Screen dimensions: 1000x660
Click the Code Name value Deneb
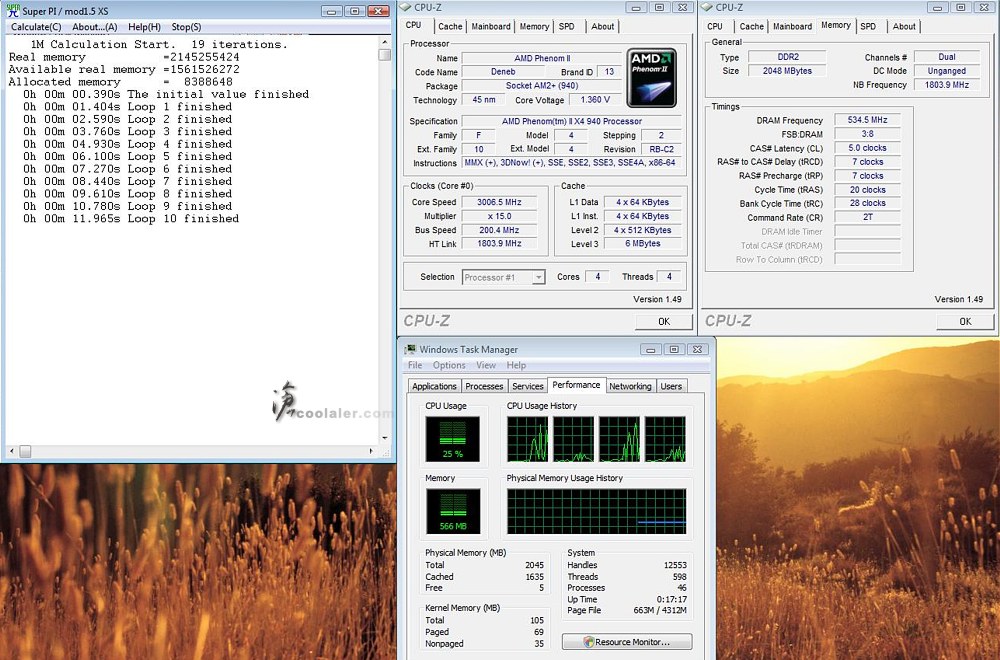[x=503, y=71]
